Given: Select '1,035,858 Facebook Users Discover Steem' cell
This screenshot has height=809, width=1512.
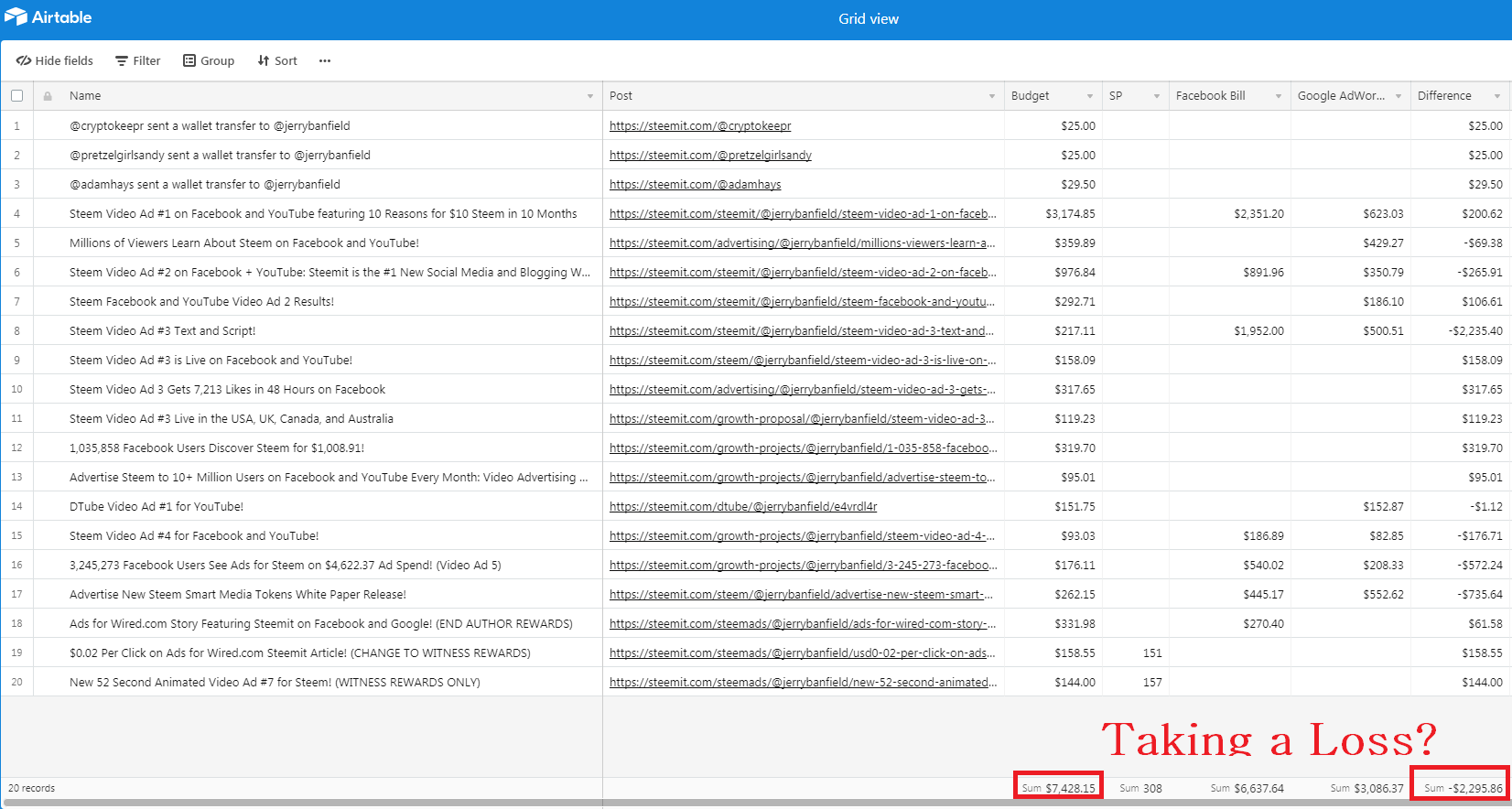Looking at the screenshot, I should click(318, 448).
